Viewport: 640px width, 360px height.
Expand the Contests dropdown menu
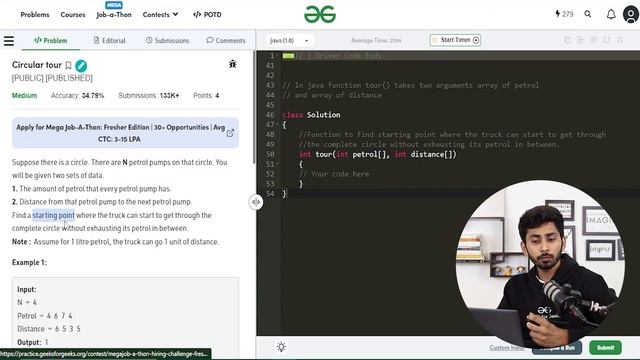click(160, 15)
